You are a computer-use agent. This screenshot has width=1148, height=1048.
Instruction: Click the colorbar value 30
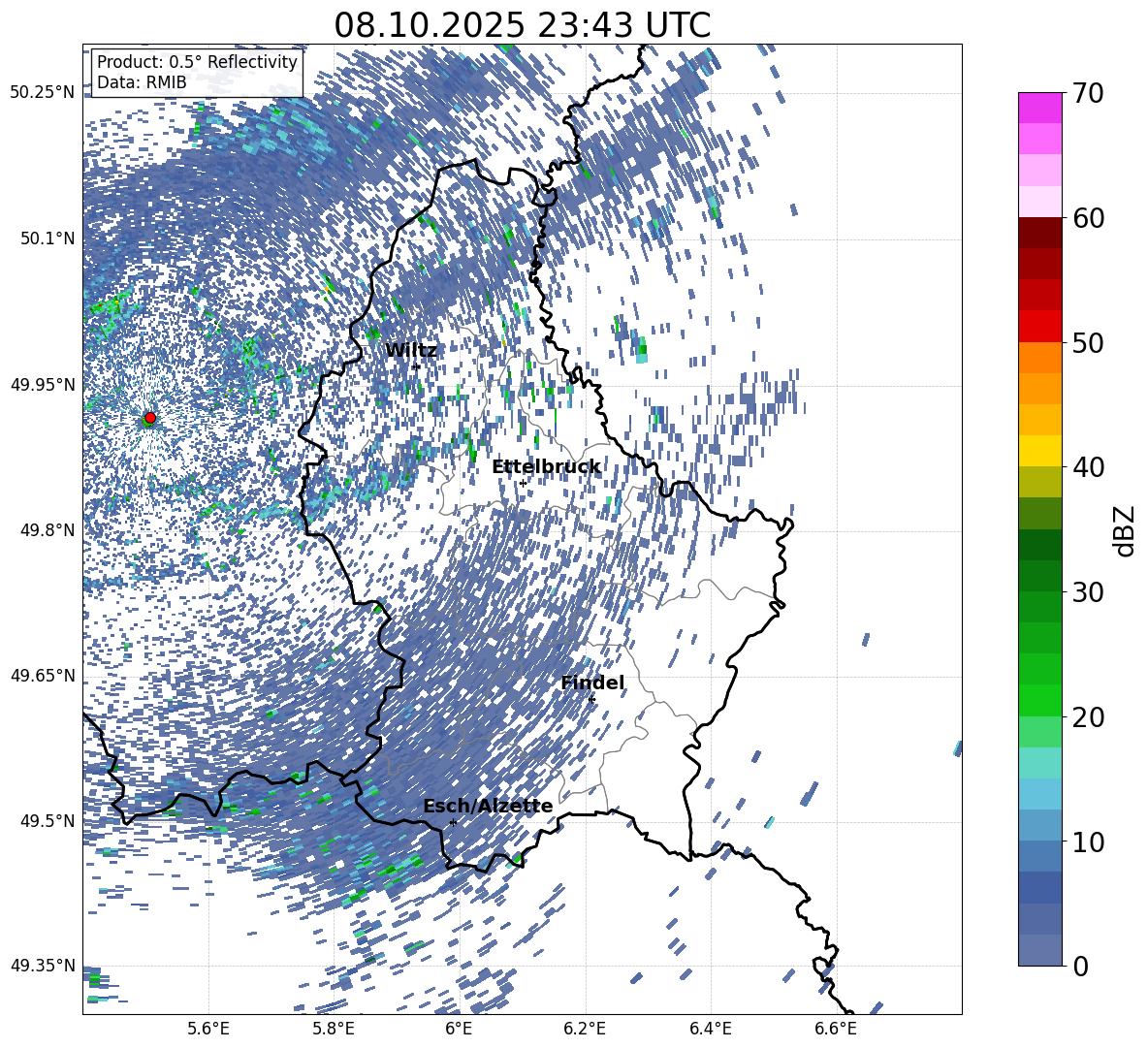point(1088,591)
